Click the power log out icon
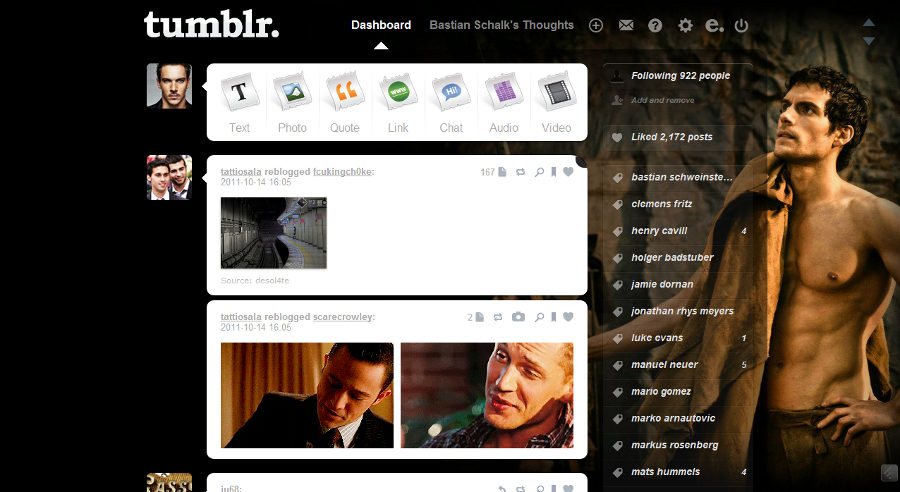 (741, 25)
